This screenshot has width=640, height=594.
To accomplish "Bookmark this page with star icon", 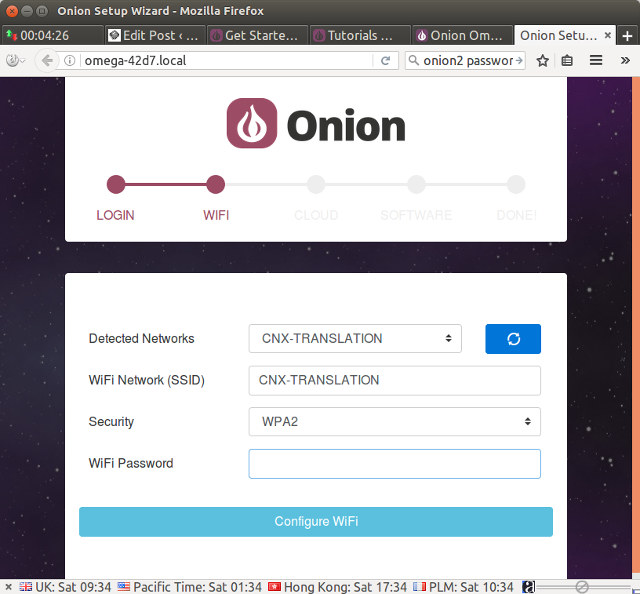I will (x=542, y=60).
